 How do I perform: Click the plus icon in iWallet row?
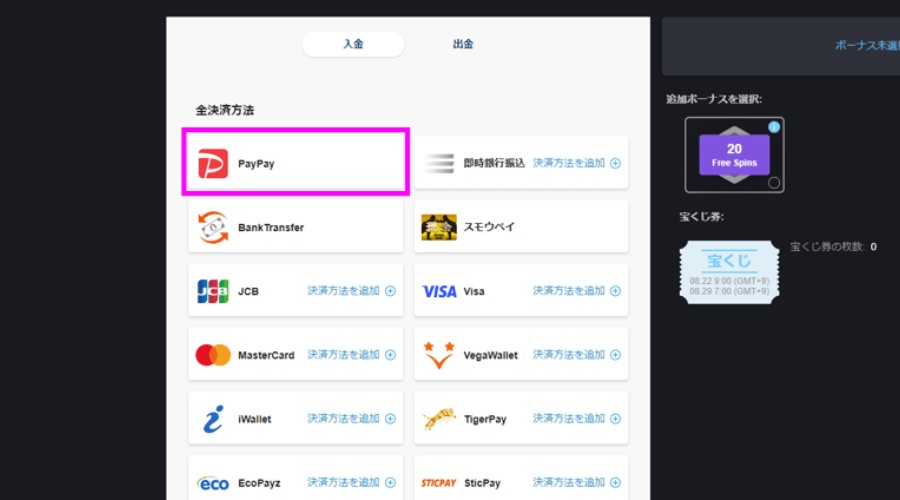click(390, 418)
